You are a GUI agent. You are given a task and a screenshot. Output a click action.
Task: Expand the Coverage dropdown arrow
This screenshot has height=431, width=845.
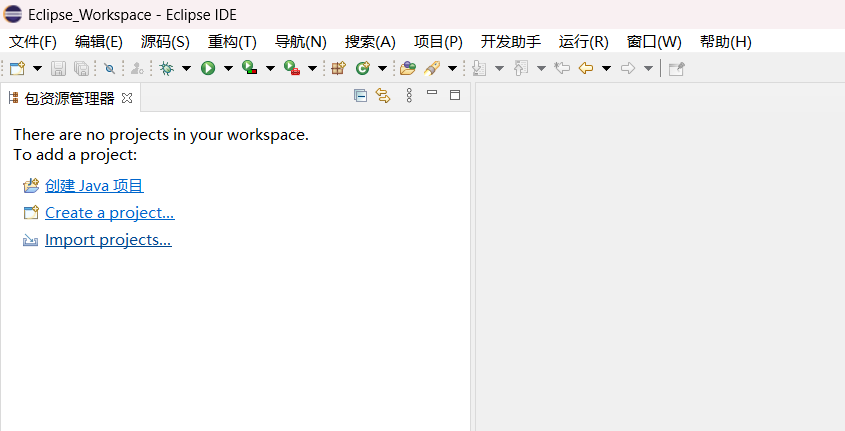coord(270,68)
